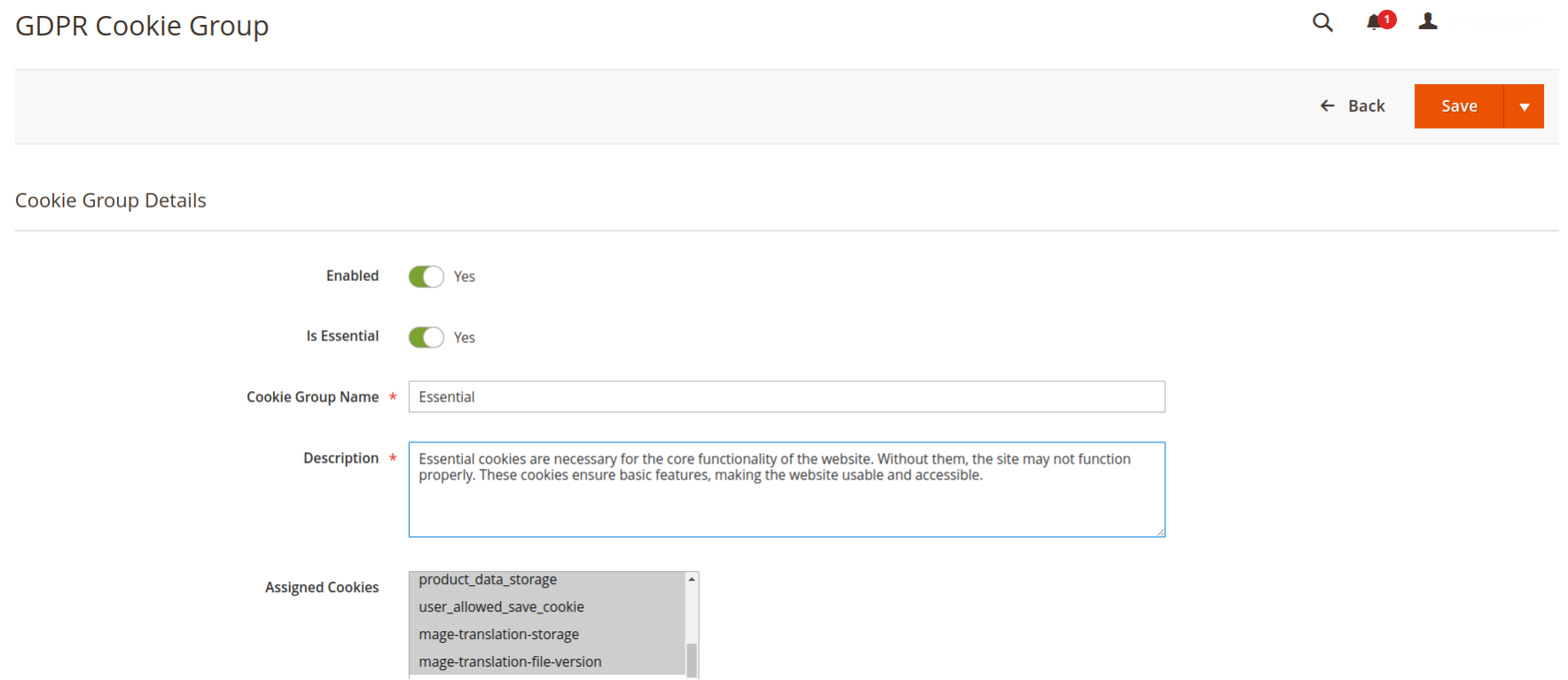Click inside the Description textarea
Image resolution: width=1568 pixels, height=680 pixels.
point(786,505)
